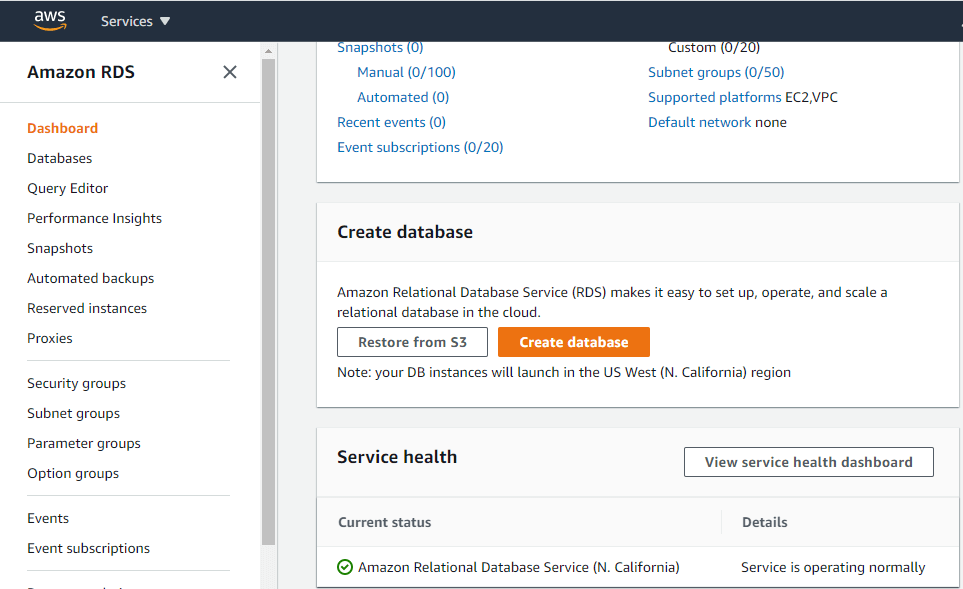Viewport: 963px width, 589px height.
Task: Click the Default network link
Action: (700, 122)
